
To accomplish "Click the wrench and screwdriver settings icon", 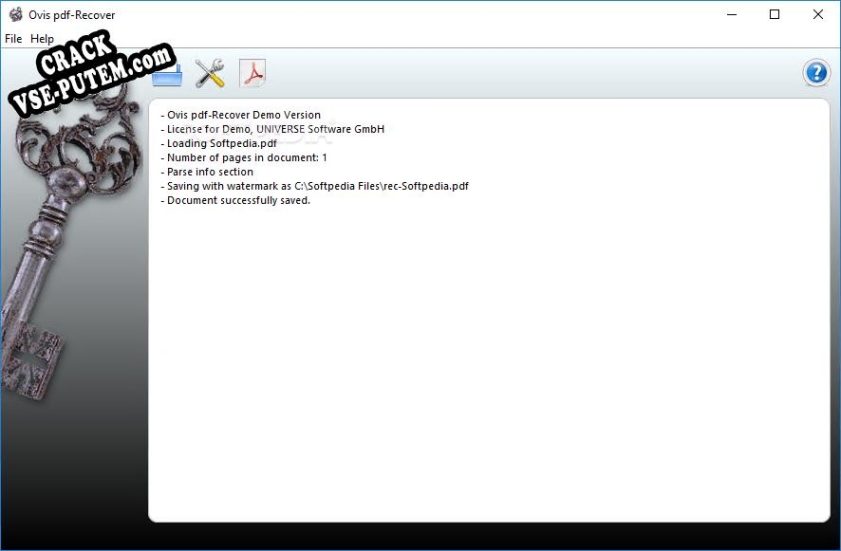I will pos(210,73).
